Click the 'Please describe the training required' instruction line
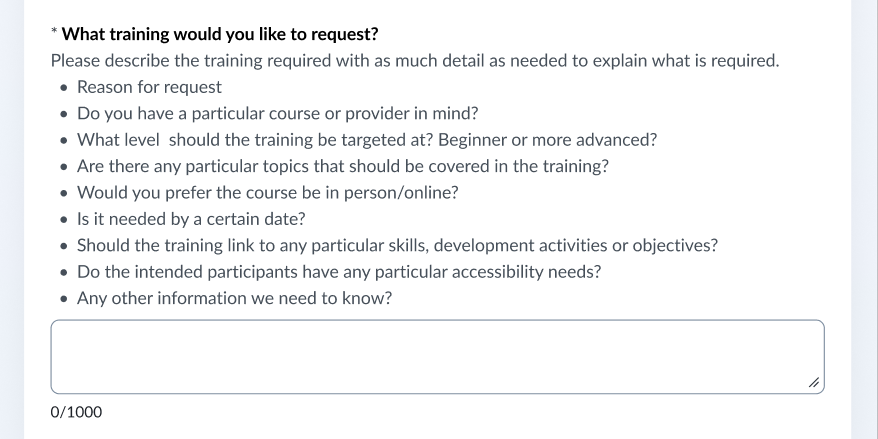Image resolution: width=878 pixels, height=439 pixels. click(414, 61)
